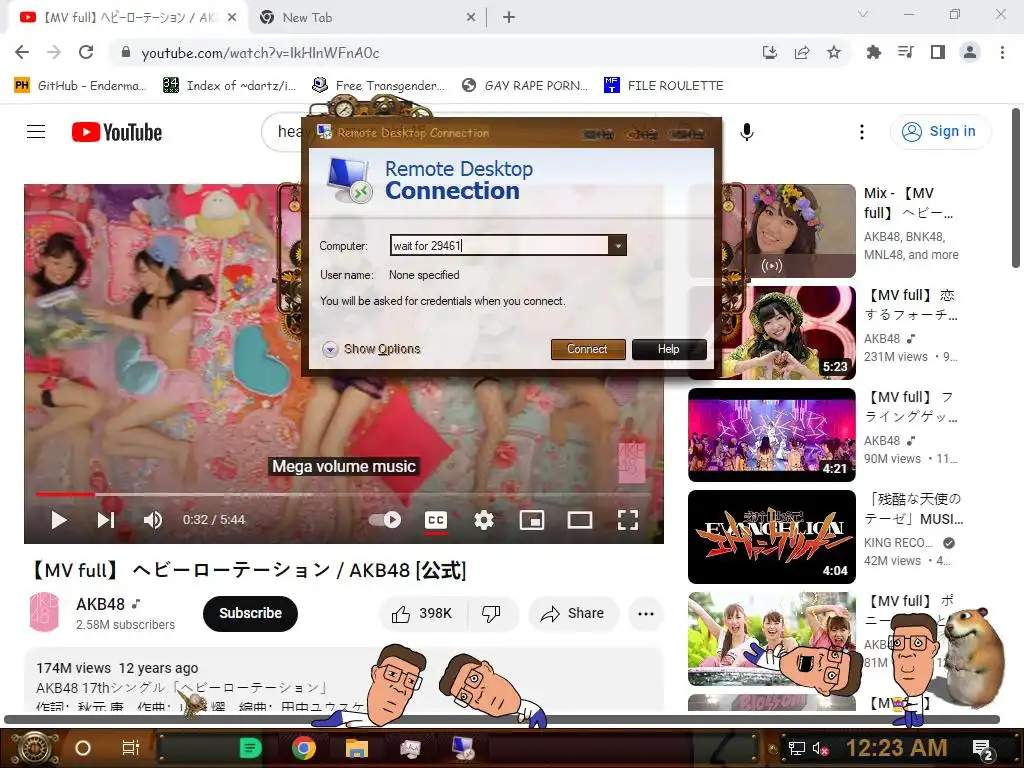Open Chrome three-dot menu

(1002, 52)
